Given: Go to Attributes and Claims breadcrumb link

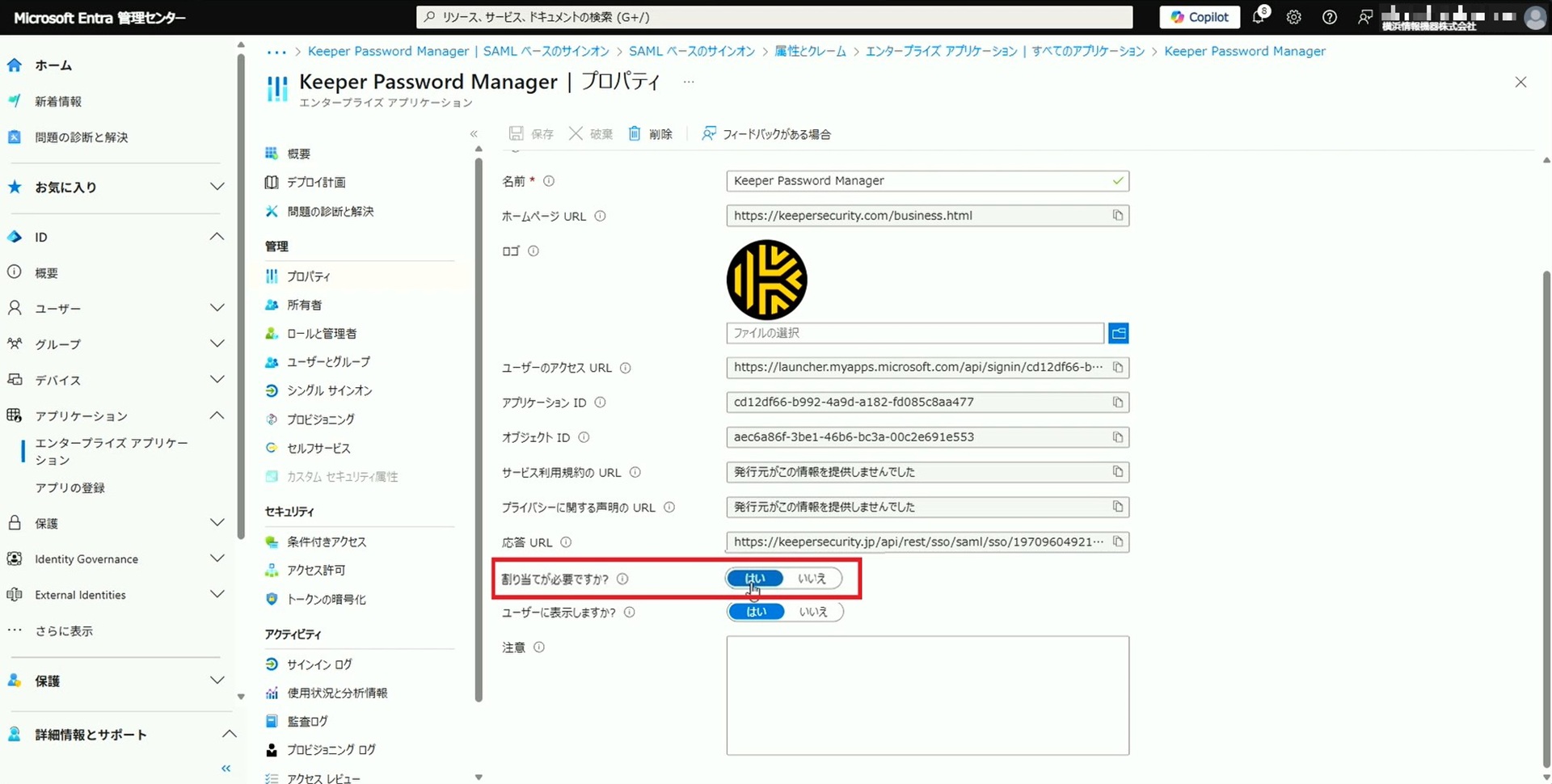Looking at the screenshot, I should pyautogui.click(x=810, y=51).
